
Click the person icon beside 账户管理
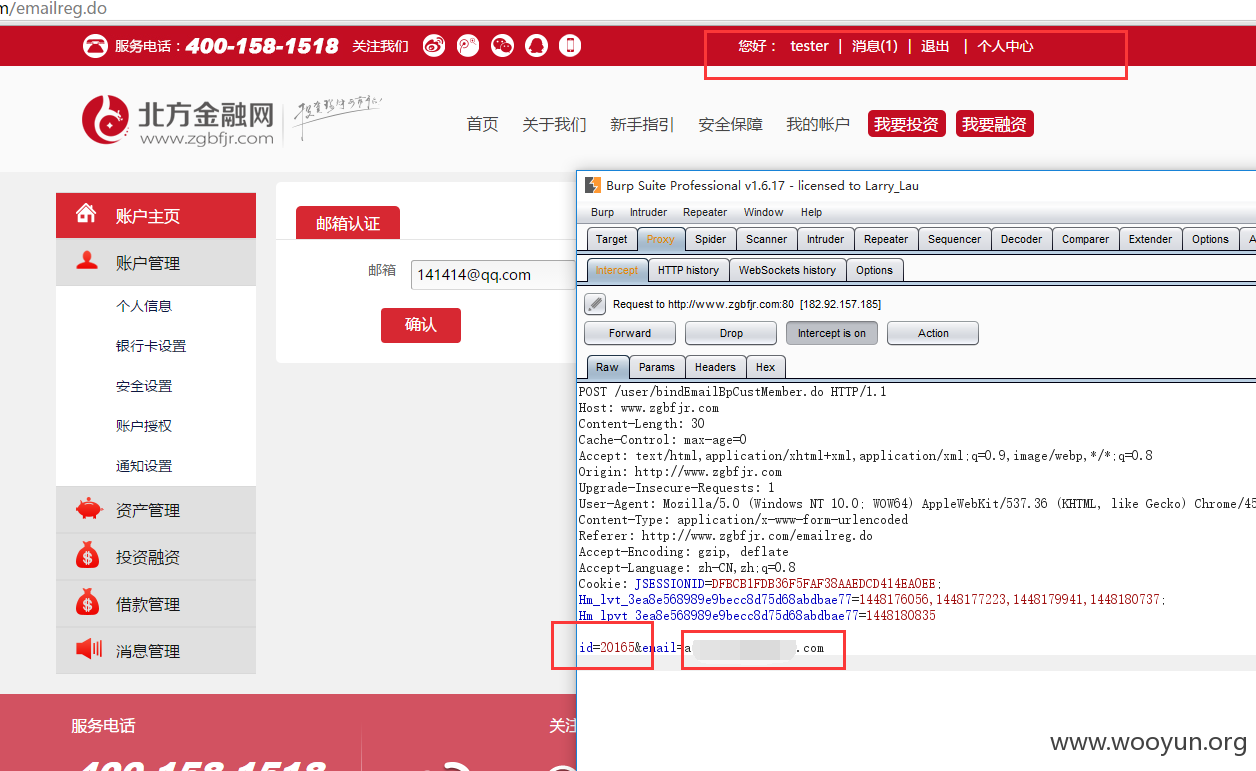tap(87, 261)
